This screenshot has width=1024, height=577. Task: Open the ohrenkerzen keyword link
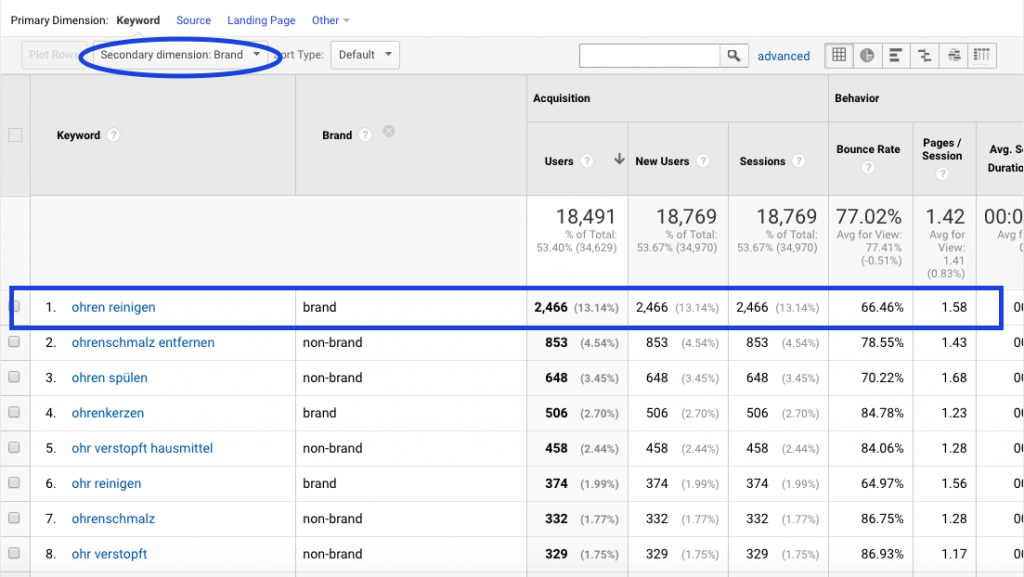(108, 413)
